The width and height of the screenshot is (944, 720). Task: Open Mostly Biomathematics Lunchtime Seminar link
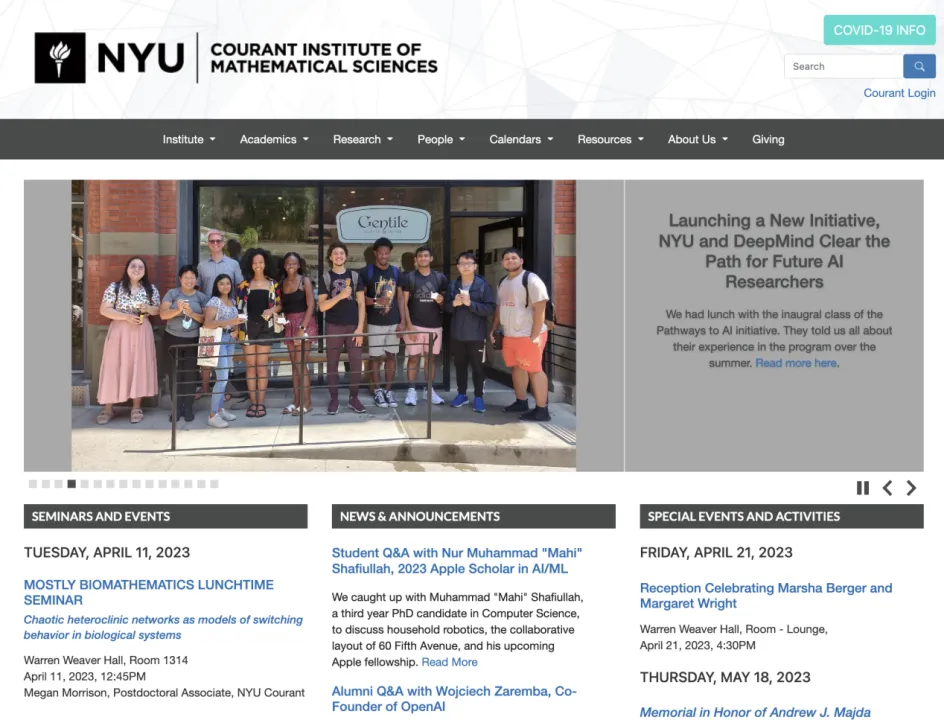tap(148, 592)
